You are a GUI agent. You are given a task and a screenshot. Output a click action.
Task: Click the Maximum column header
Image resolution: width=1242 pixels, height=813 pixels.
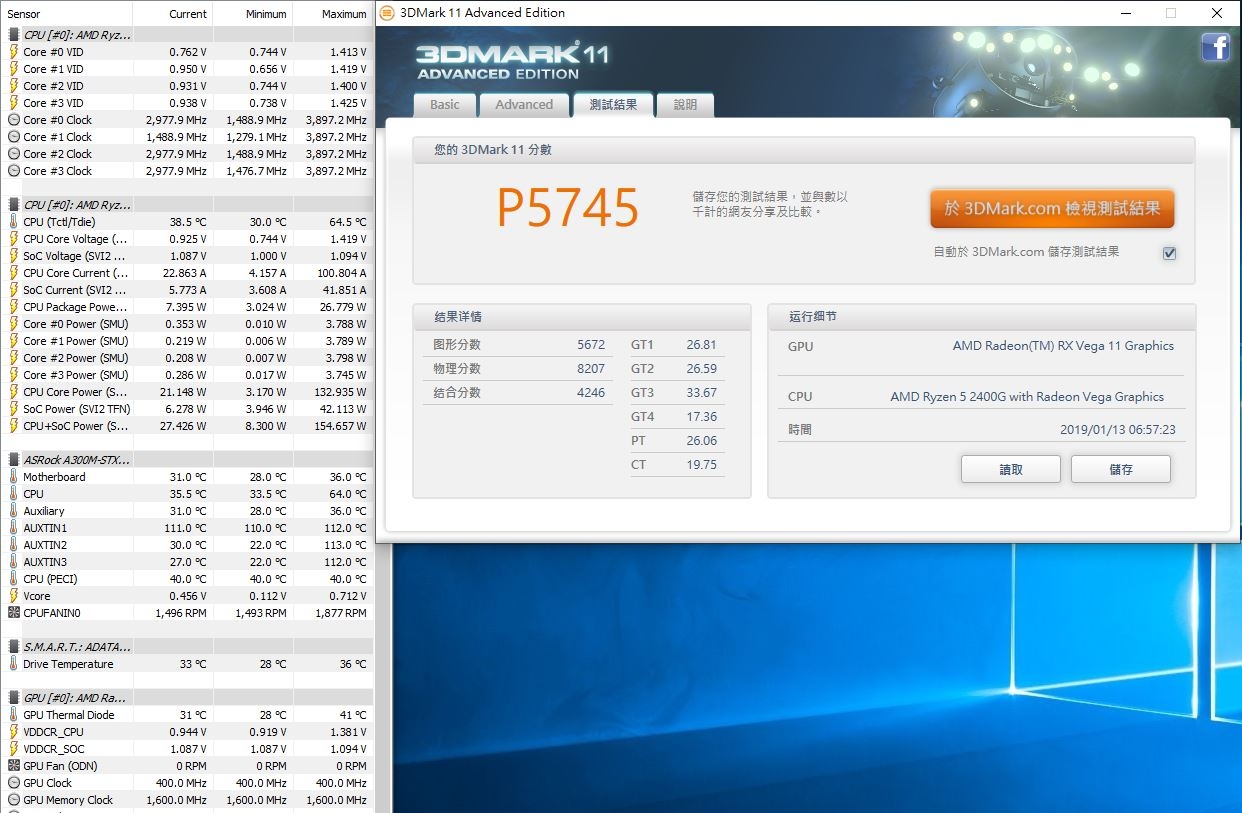pos(333,14)
